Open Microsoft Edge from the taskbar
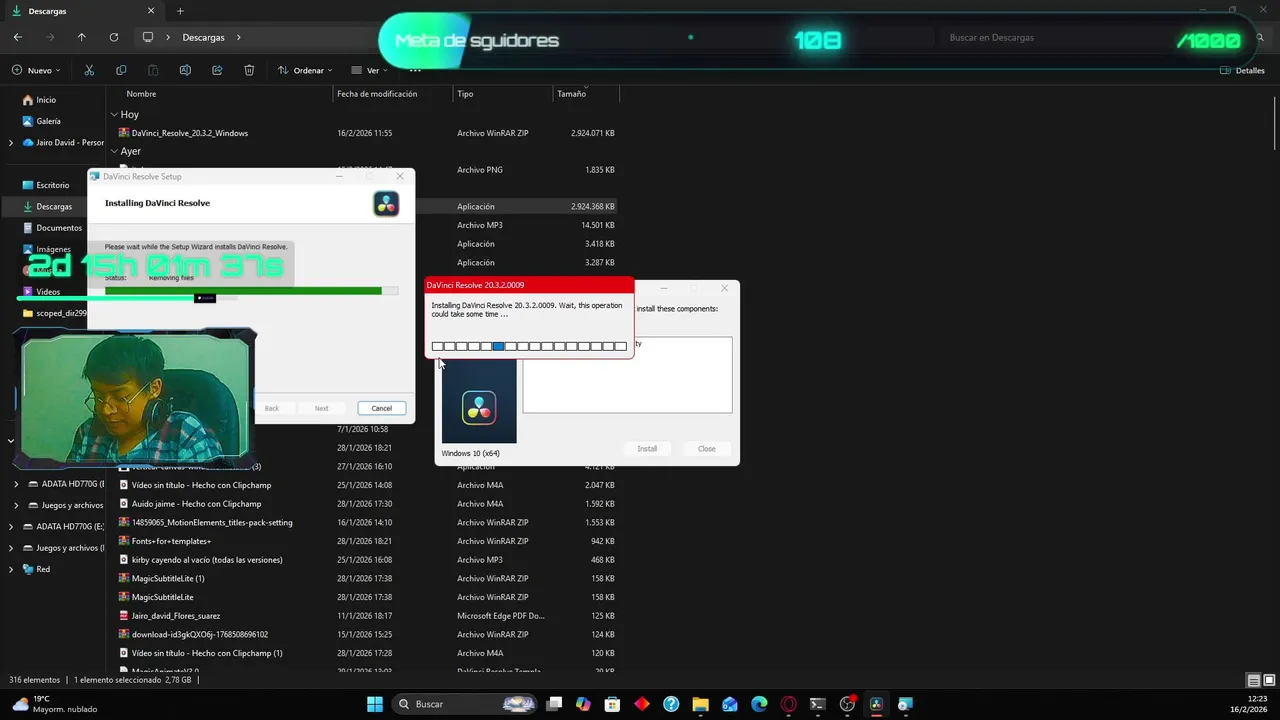1280x720 pixels. pyautogui.click(x=759, y=704)
